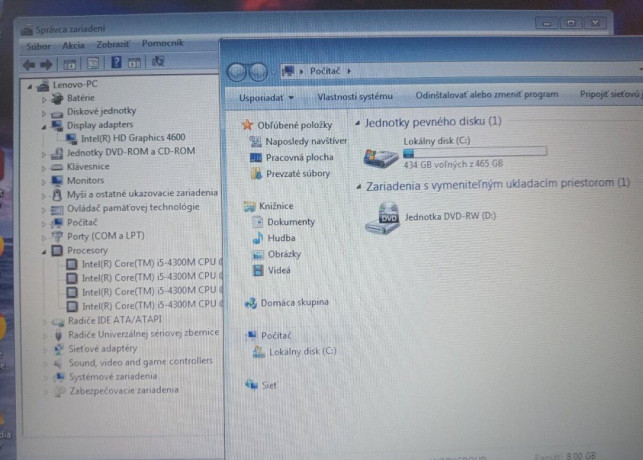Select Počítač in Explorer navigation pane
The image size is (643, 460).
click(x=276, y=336)
